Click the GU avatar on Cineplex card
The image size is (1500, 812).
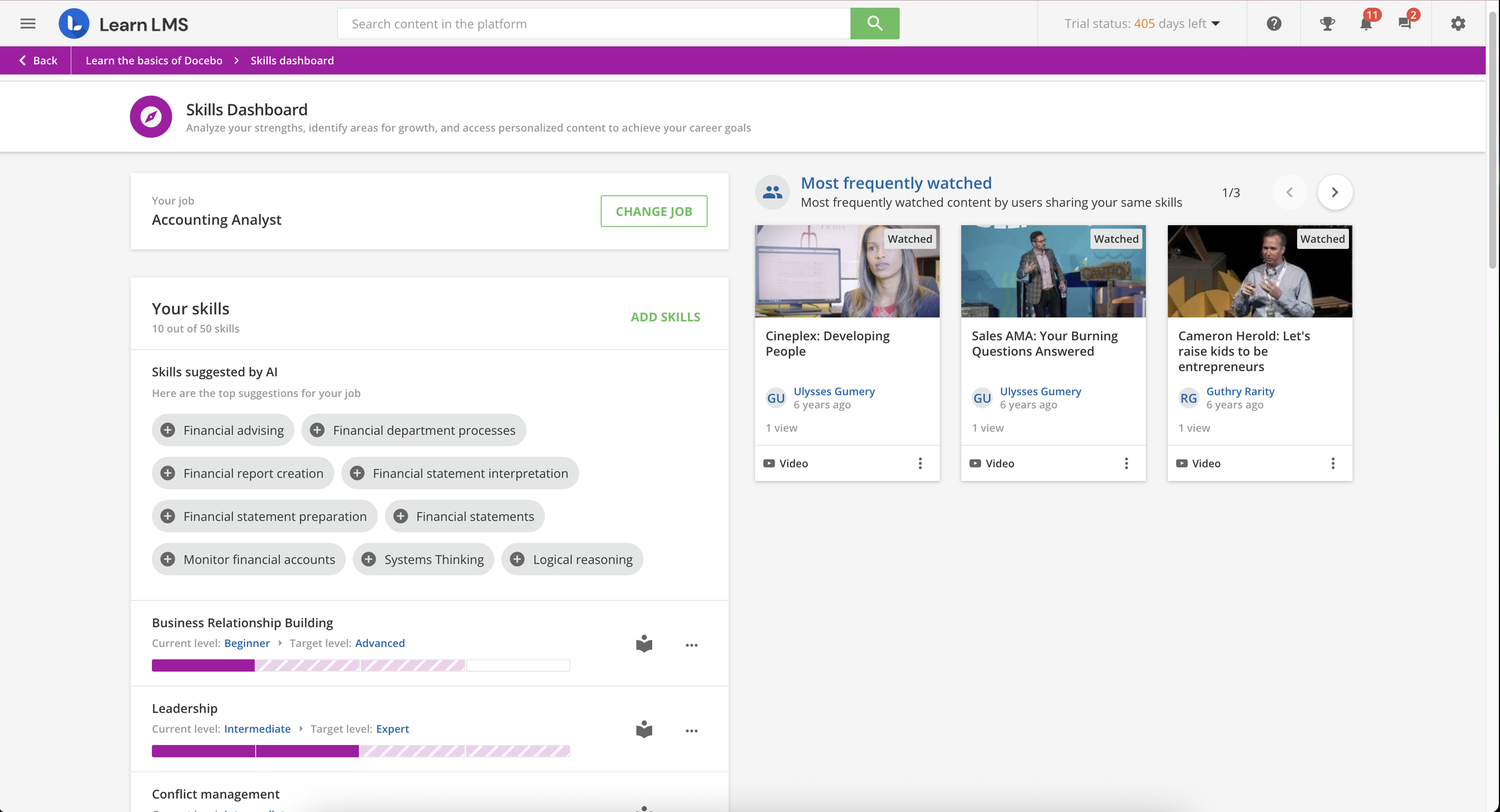click(776, 398)
